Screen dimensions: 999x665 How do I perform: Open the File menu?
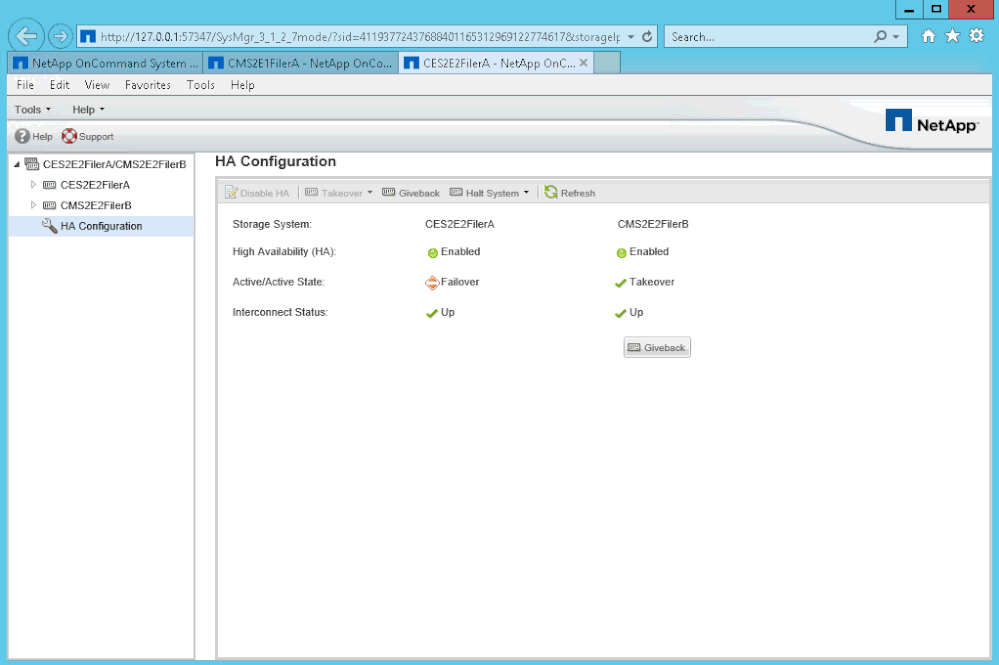coord(25,85)
